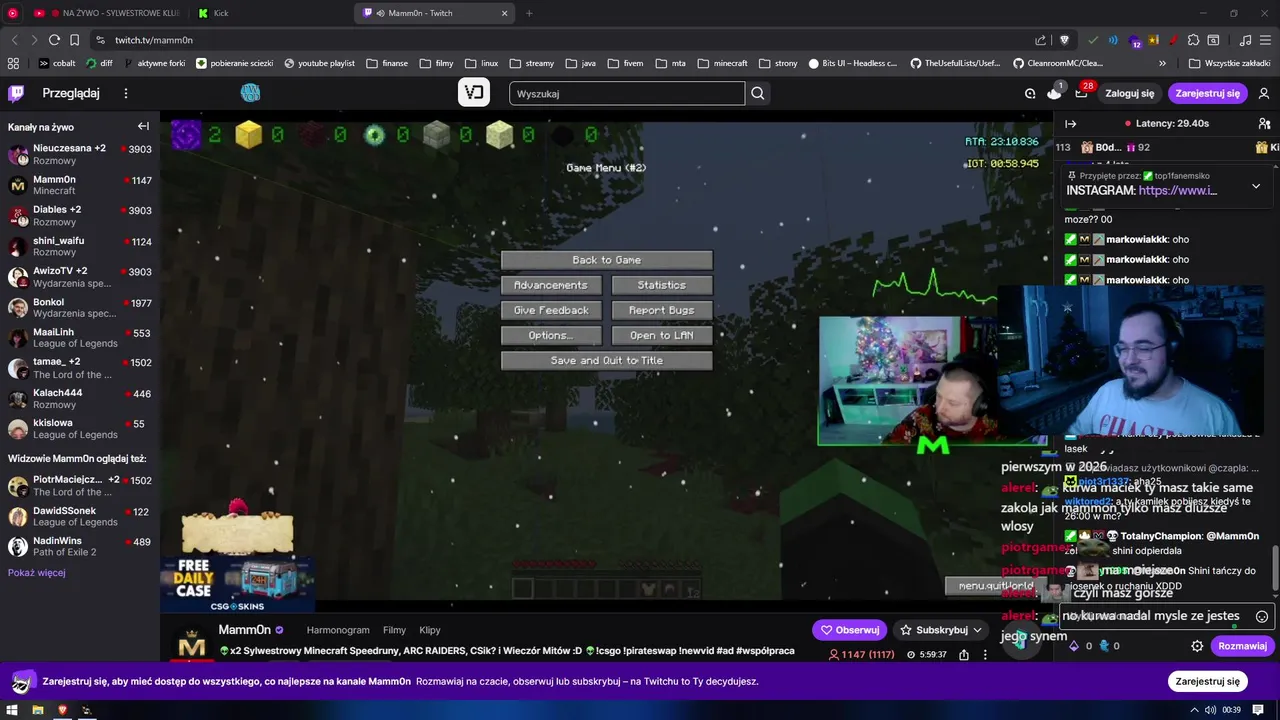The width and height of the screenshot is (1280, 720).
Task: Open the cobalt bookmark
Action: coord(57,63)
